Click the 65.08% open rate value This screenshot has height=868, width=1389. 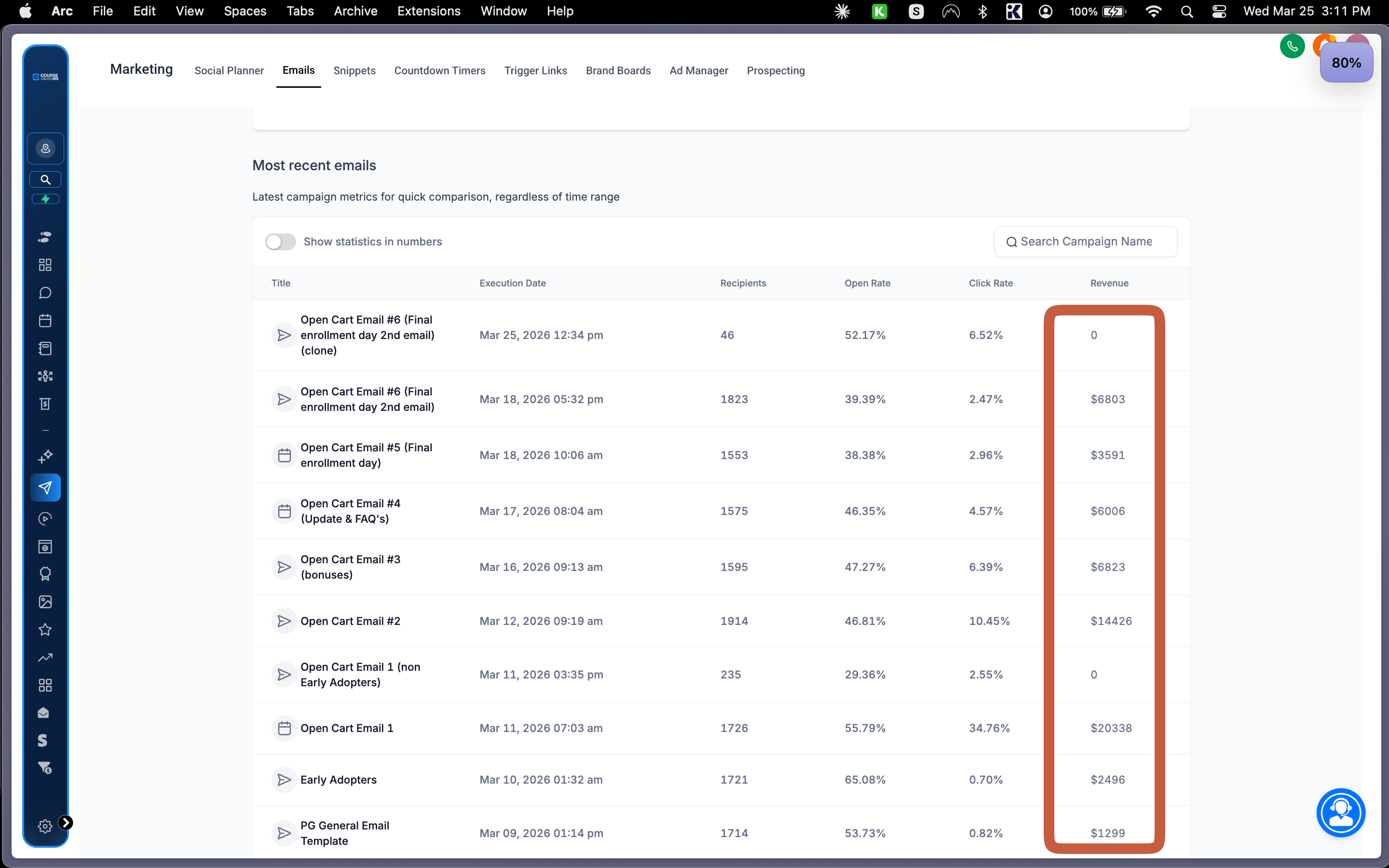pos(865,780)
